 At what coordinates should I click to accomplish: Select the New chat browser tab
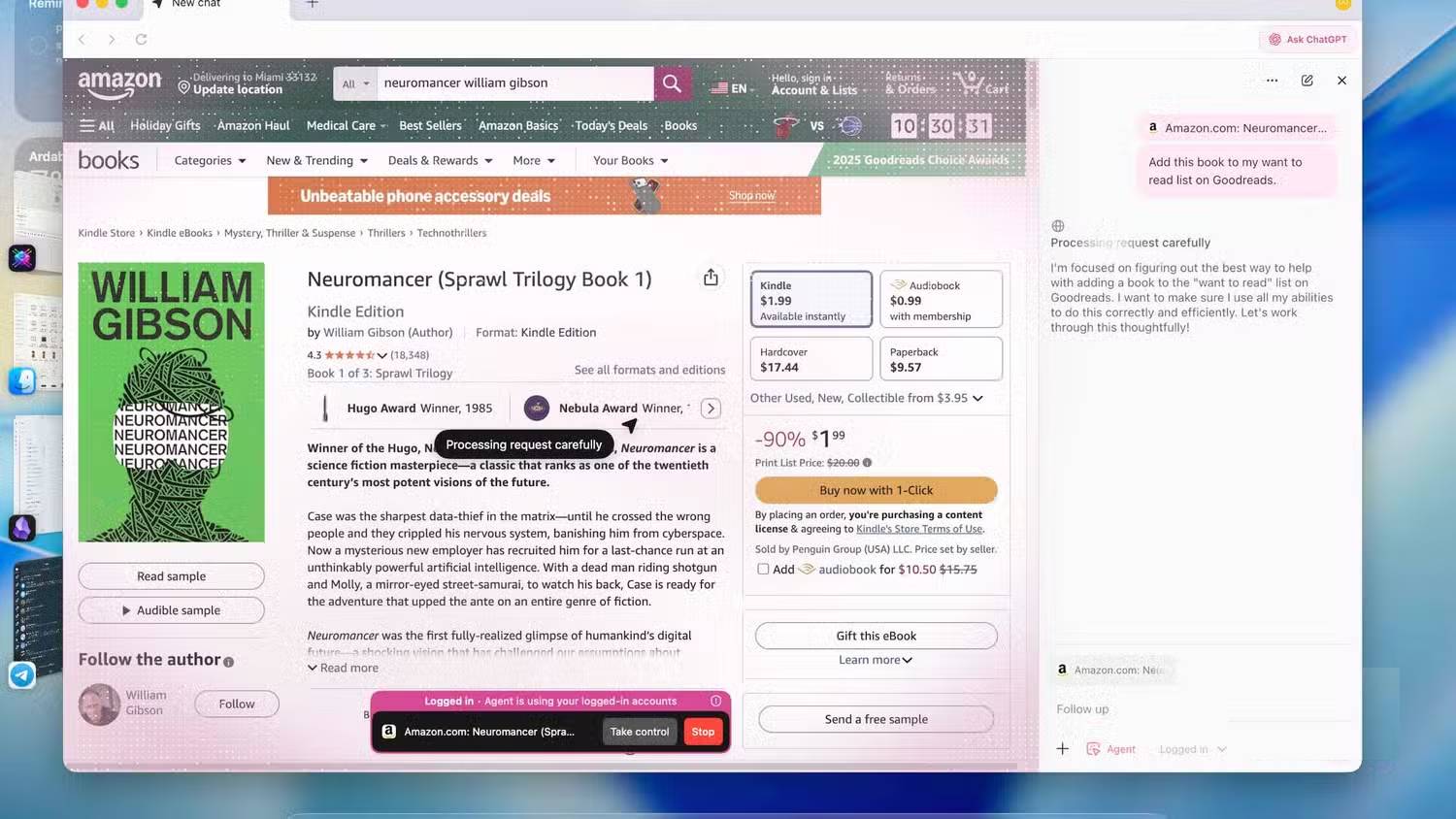(x=215, y=5)
